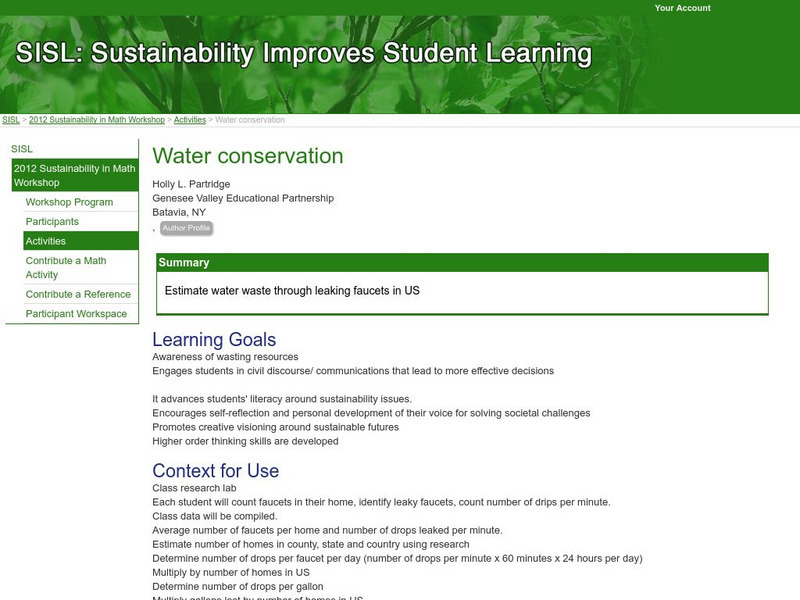Image resolution: width=800 pixels, height=600 pixels.
Task: Select Activities in sidebar menu
Action: (46, 241)
